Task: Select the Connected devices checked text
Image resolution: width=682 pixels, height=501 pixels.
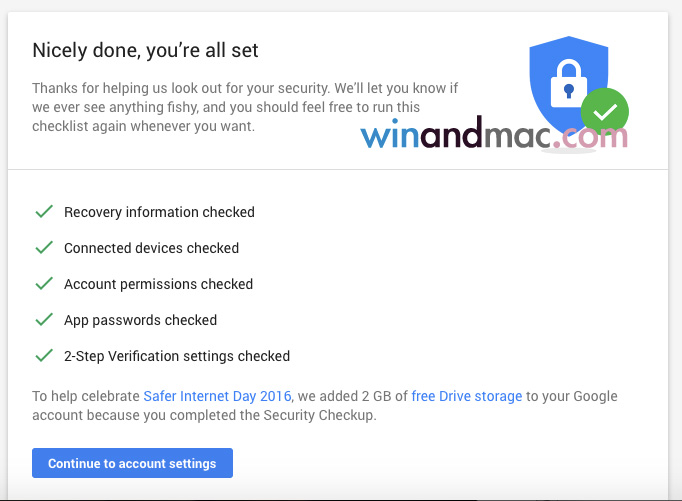Action: coord(151,248)
